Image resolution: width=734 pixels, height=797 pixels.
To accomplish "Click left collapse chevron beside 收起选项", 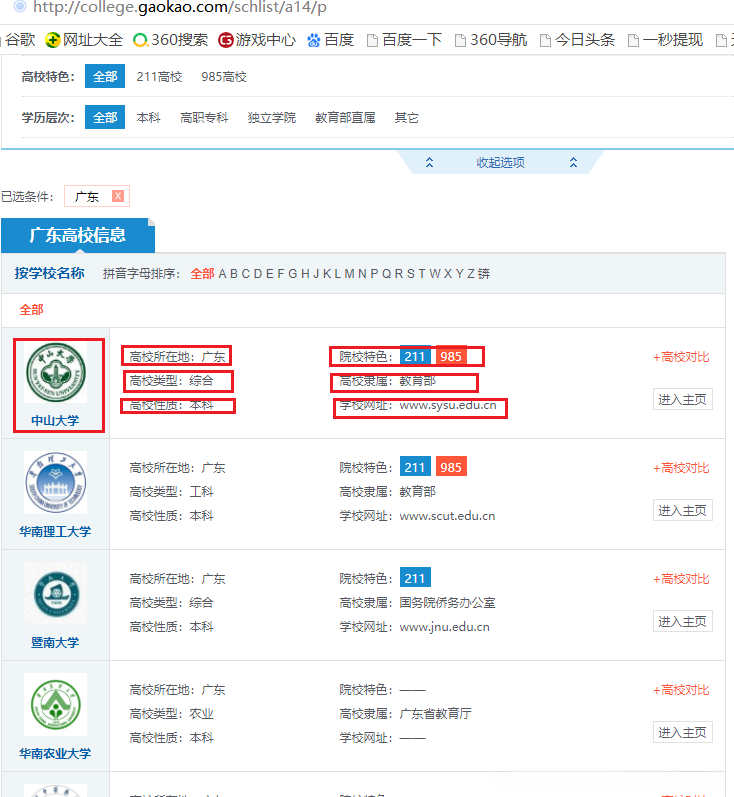I will tap(430, 163).
